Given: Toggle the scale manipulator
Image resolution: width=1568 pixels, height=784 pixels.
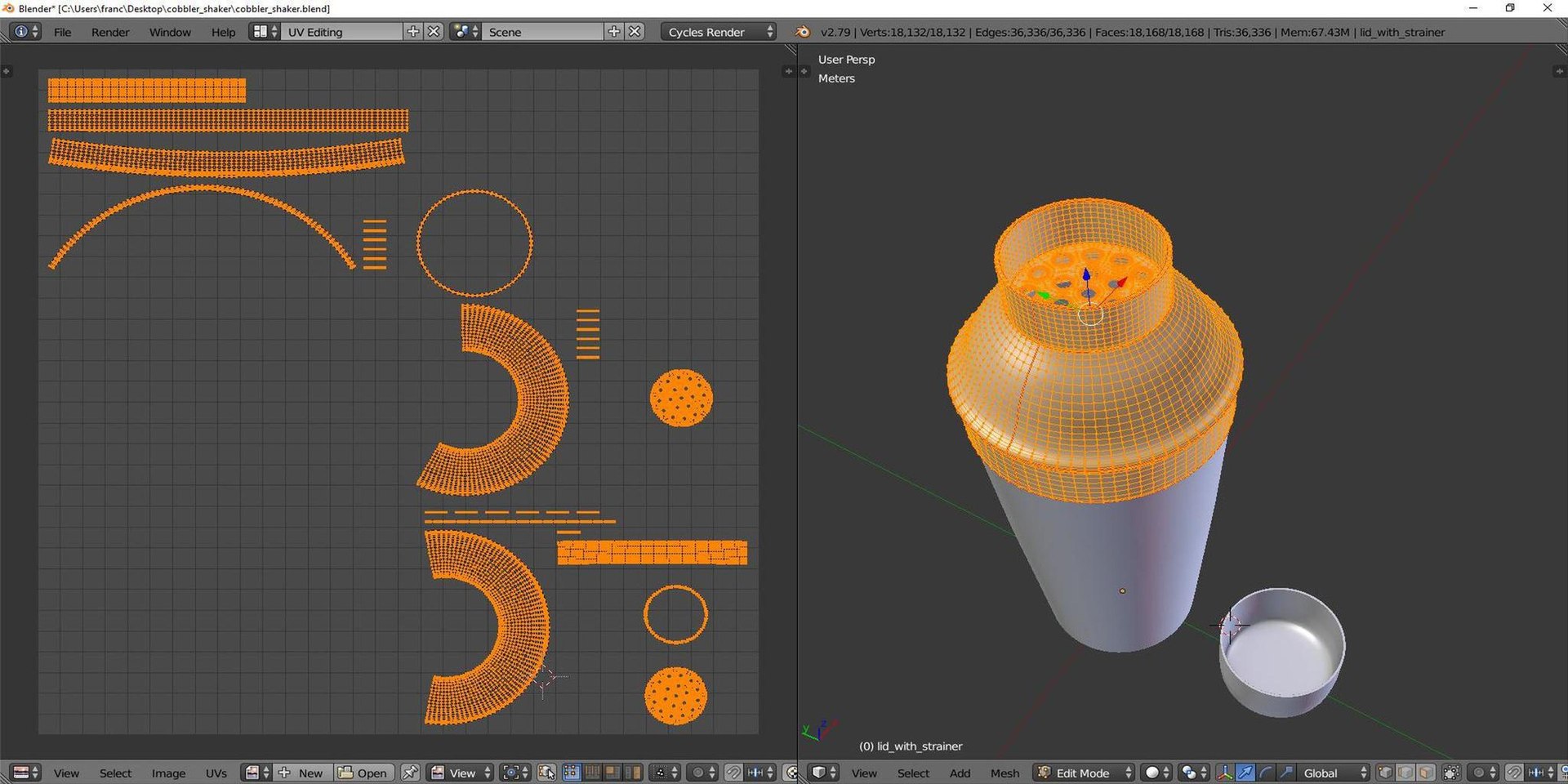Looking at the screenshot, I should (x=1286, y=773).
